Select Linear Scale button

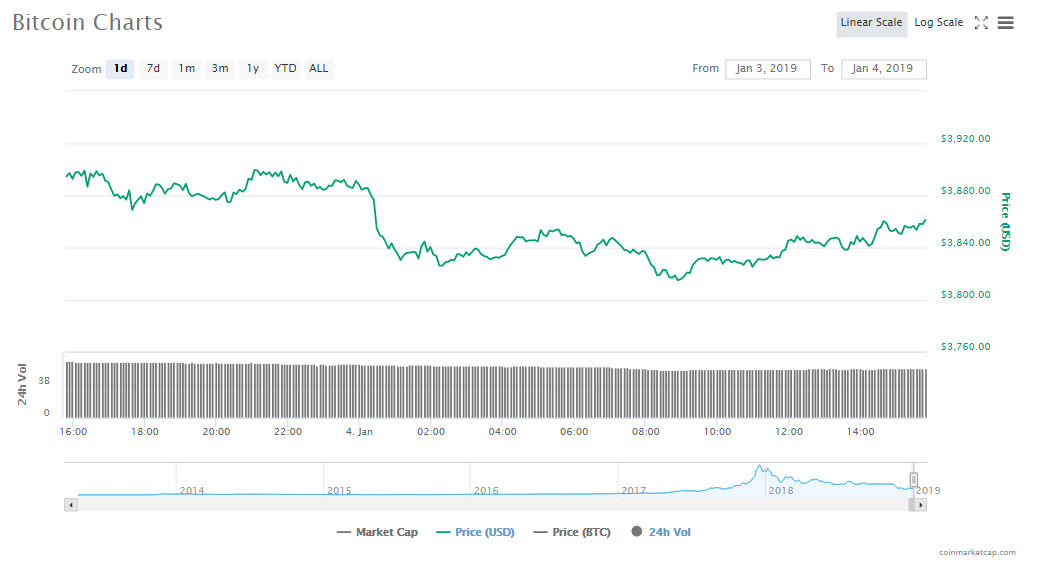pos(871,23)
